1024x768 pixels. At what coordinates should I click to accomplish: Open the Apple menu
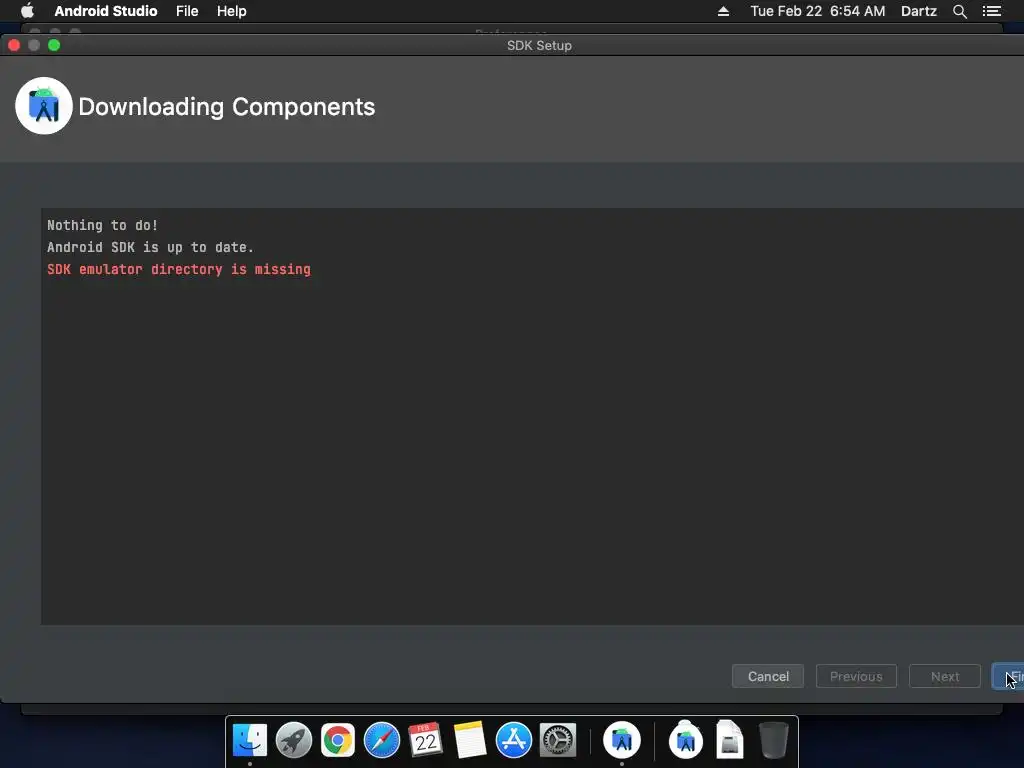pos(27,11)
